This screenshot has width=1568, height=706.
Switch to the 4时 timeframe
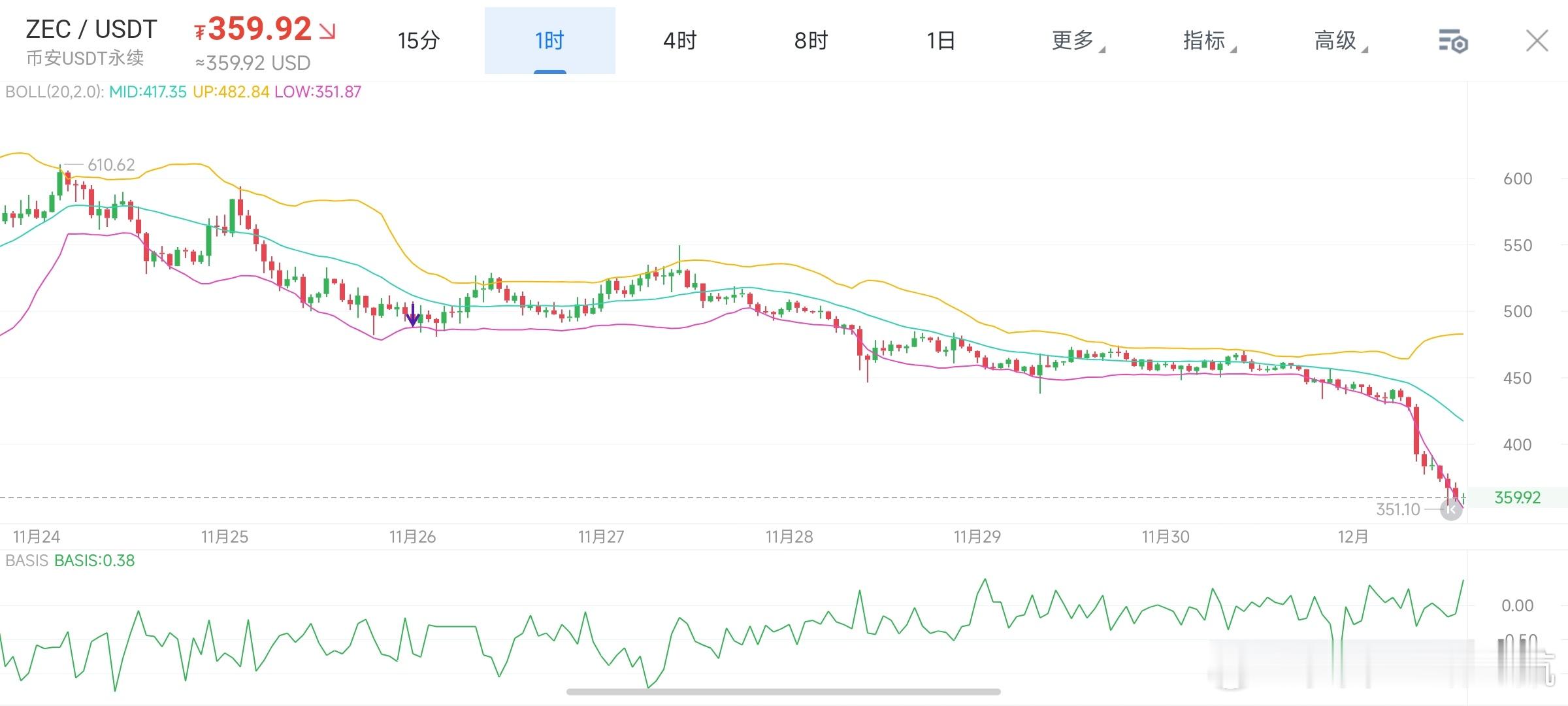coord(680,41)
